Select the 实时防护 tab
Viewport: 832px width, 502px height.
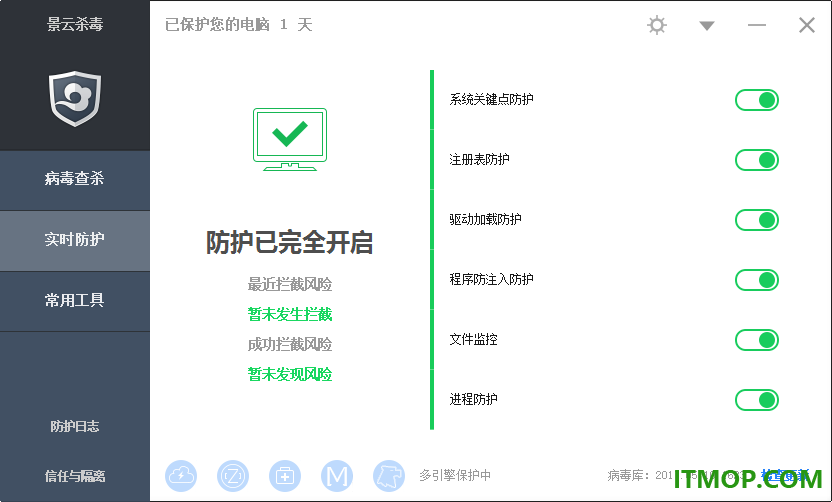(x=75, y=241)
